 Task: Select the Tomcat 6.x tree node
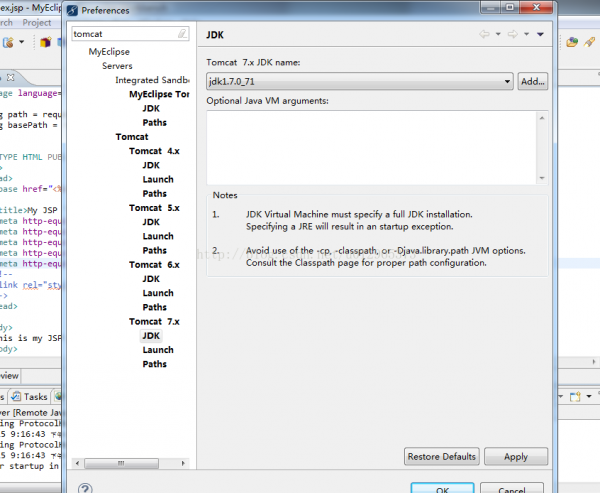[154, 264]
